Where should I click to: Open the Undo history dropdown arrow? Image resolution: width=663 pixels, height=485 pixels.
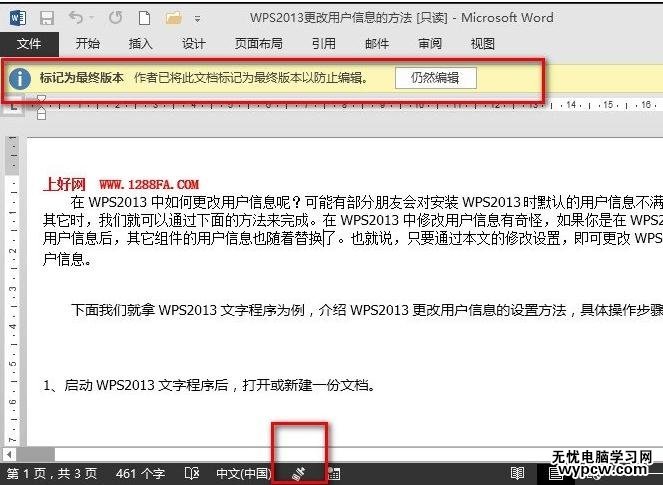[91, 18]
